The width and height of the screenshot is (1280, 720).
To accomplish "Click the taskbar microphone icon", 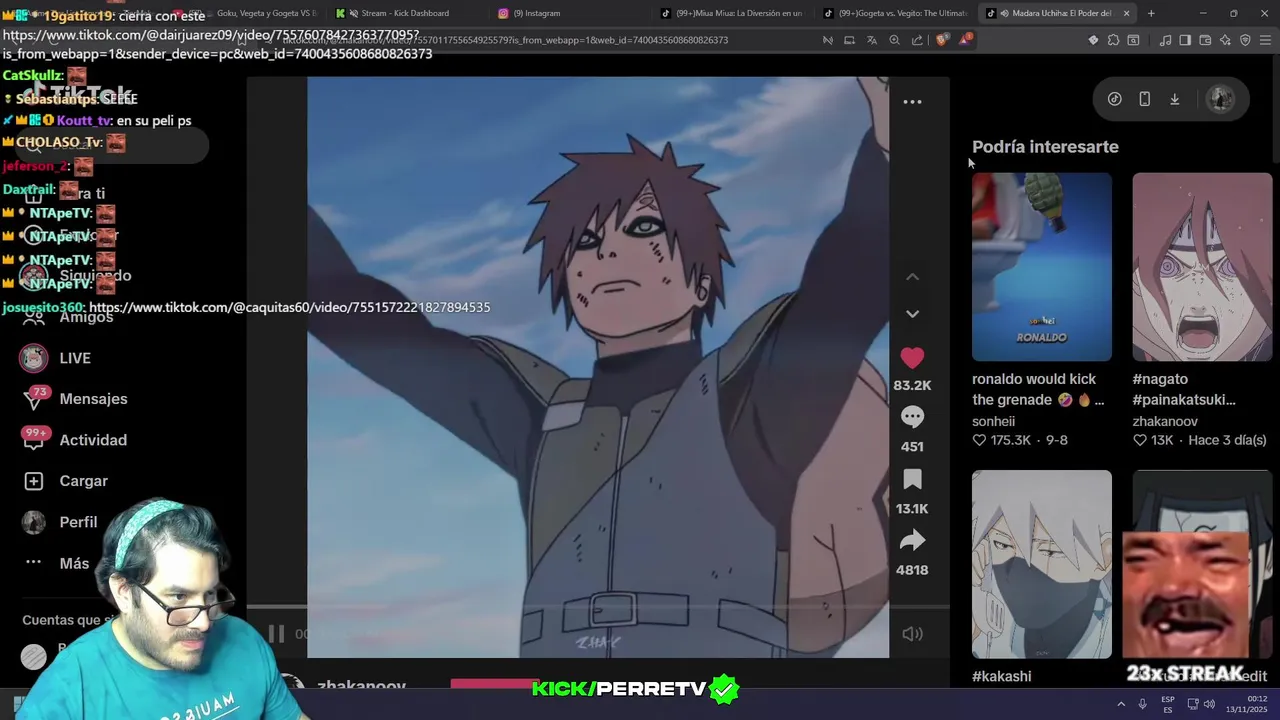I will coord(1142,704).
